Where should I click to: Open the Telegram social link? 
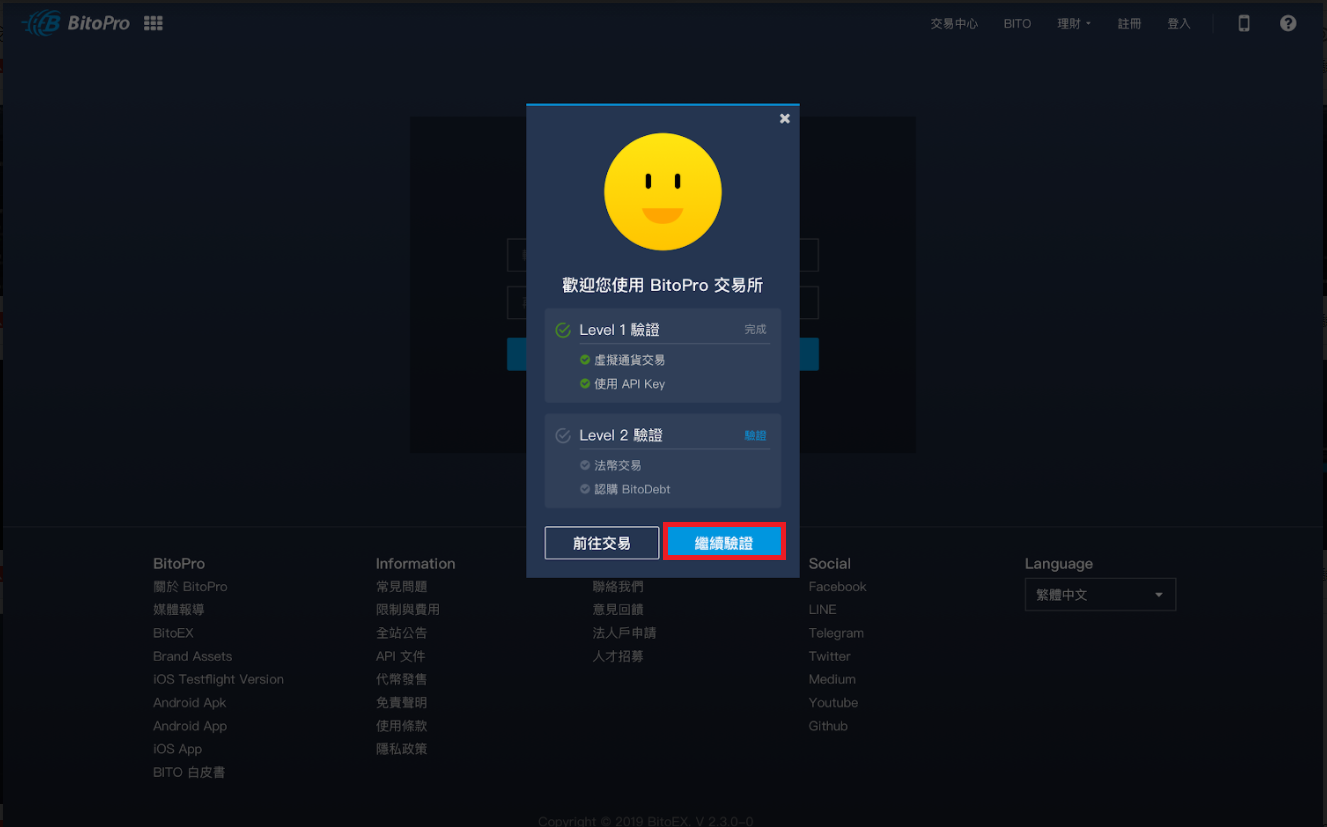(836, 633)
